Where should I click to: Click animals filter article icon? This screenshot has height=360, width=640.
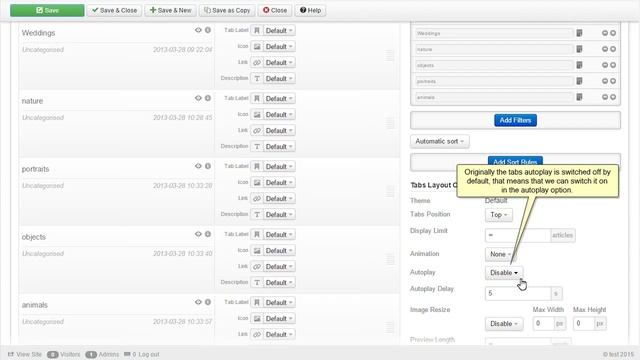579,97
